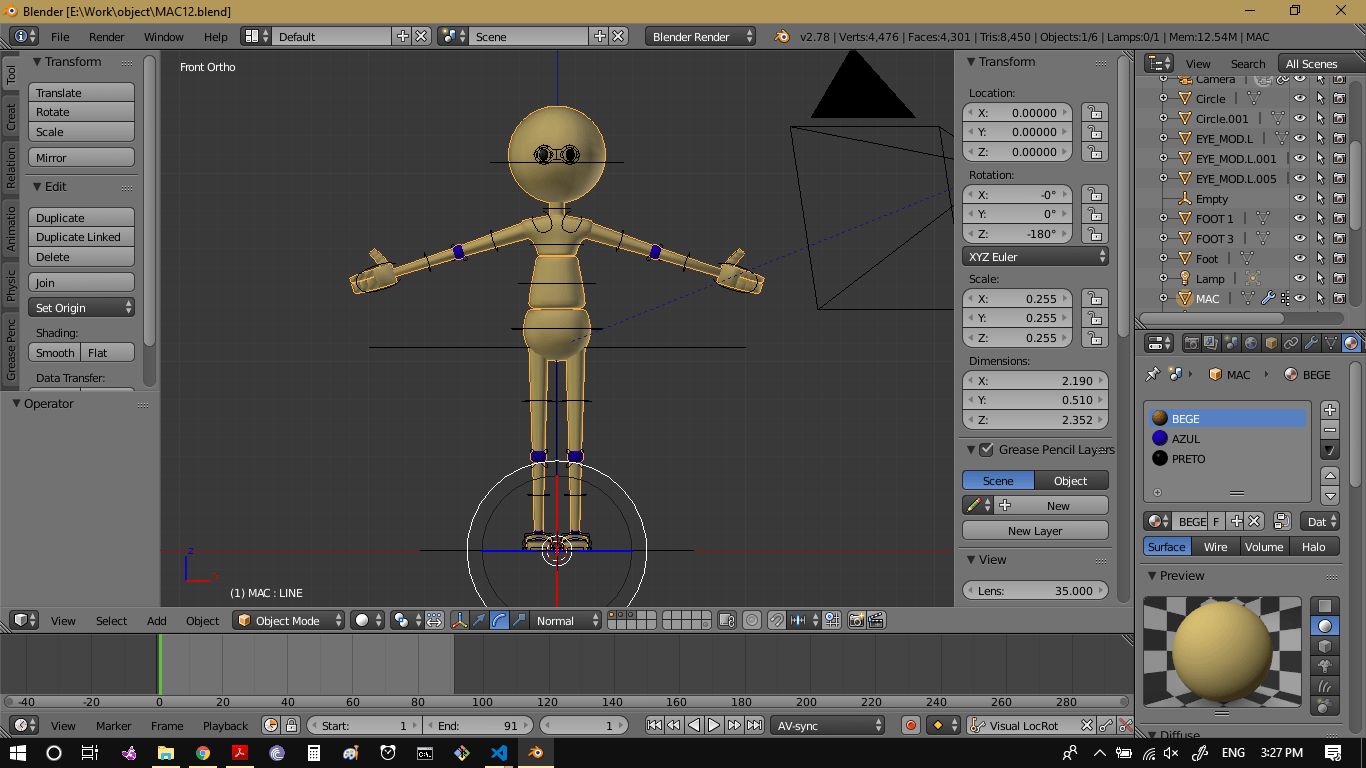This screenshot has width=1366, height=768.
Task: Switch to the Wire material type tab
Action: (x=1215, y=547)
